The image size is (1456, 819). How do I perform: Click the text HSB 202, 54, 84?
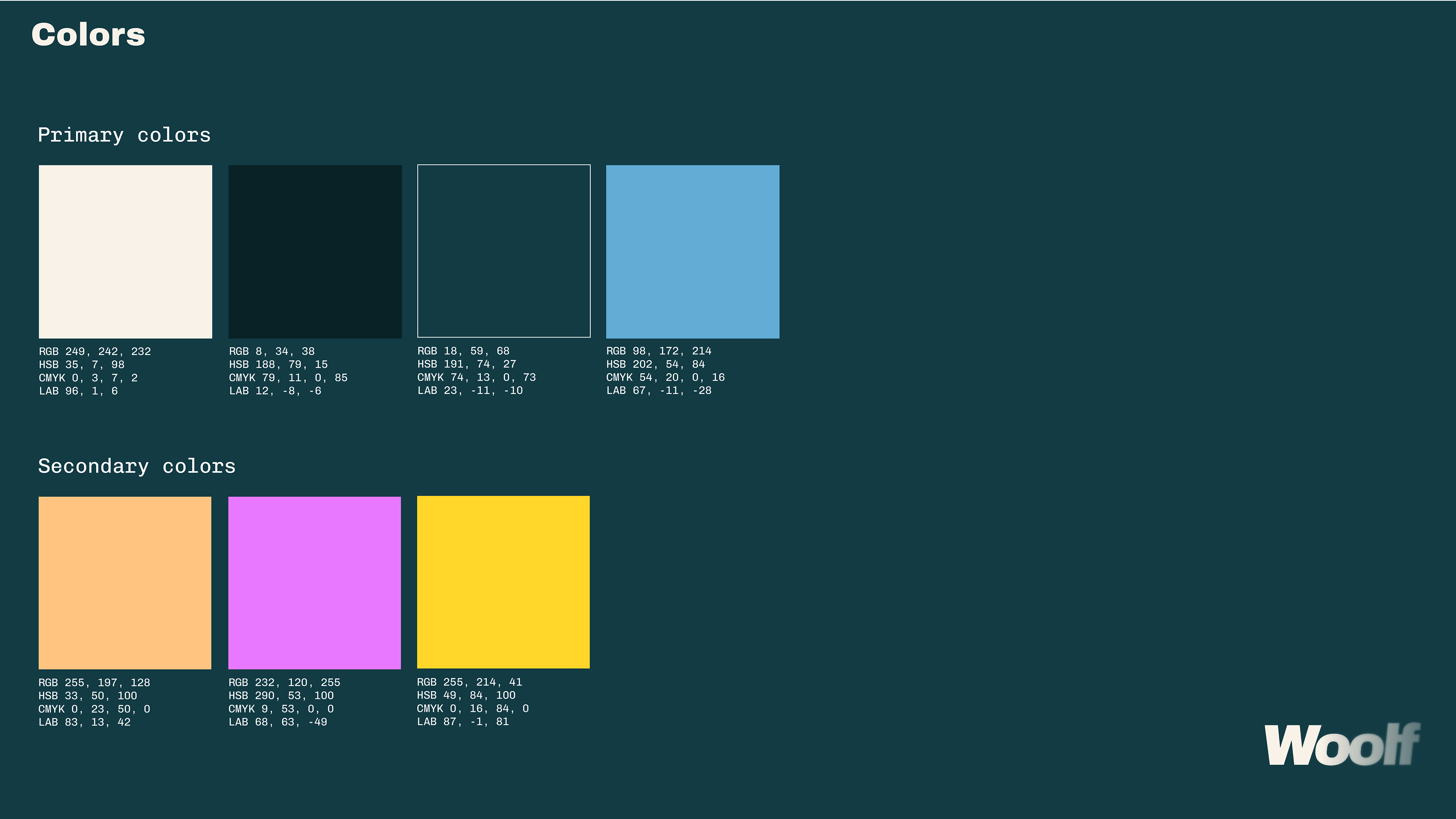click(656, 364)
